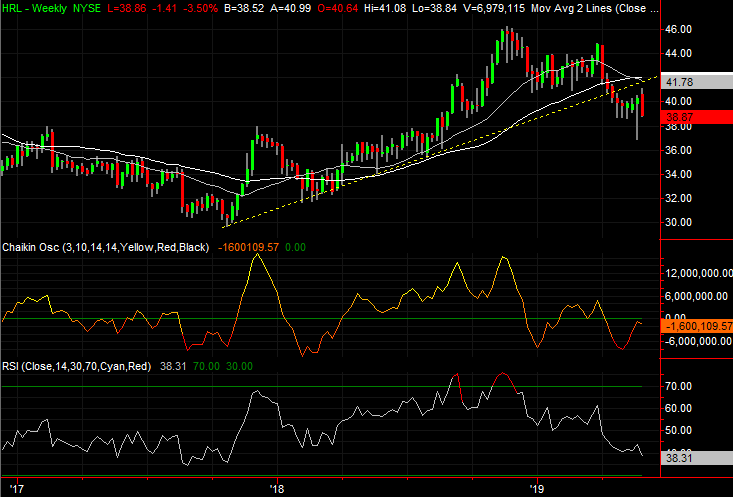Click the 41.78 moving average price tag
733x497 pixels.
point(697,82)
